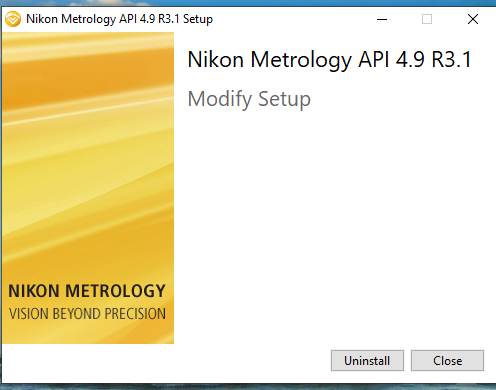Click the Nikon Metrology icon in title bar
Viewport: 496px width, 390px height.
pyautogui.click(x=13, y=19)
